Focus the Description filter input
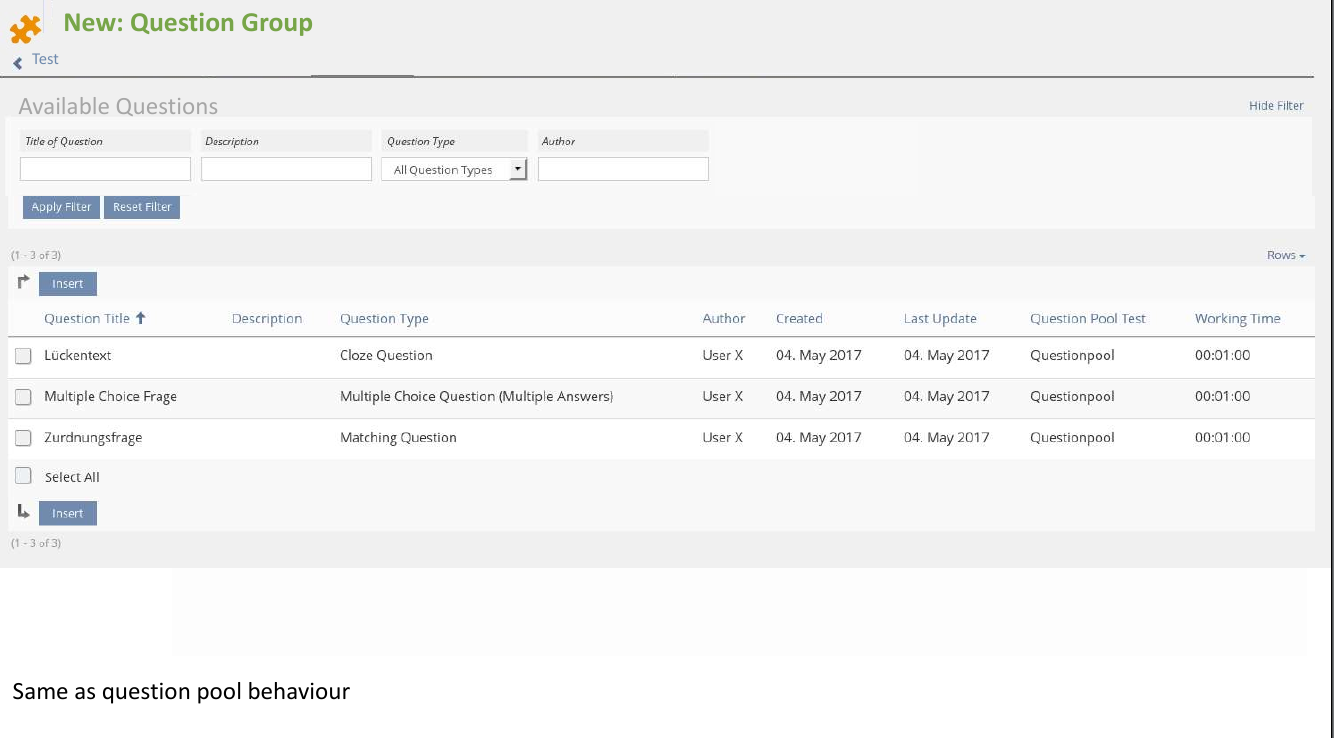This screenshot has height=738, width=1334. click(x=286, y=169)
